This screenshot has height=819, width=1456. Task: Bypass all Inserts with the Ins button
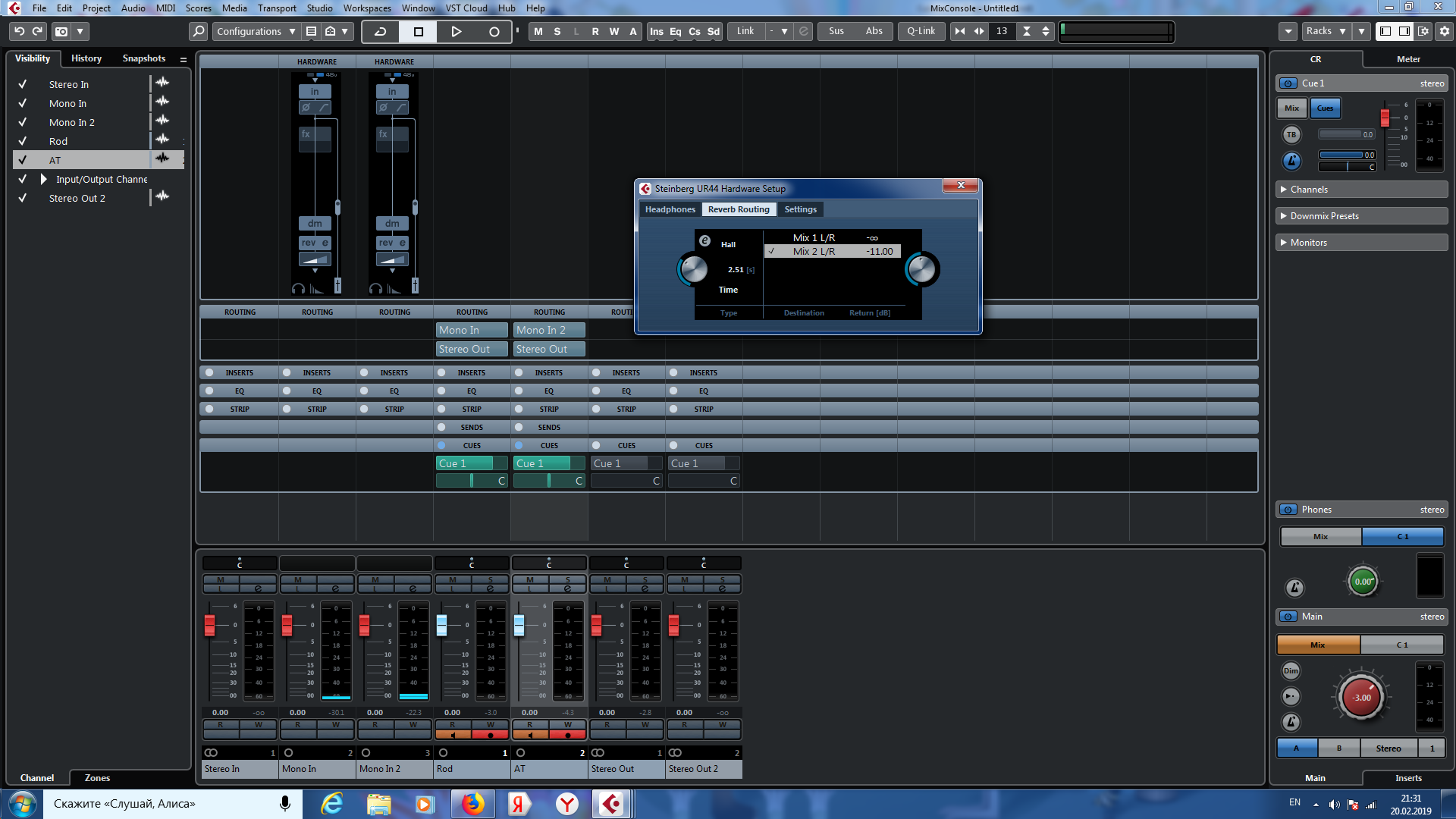pyautogui.click(x=657, y=31)
